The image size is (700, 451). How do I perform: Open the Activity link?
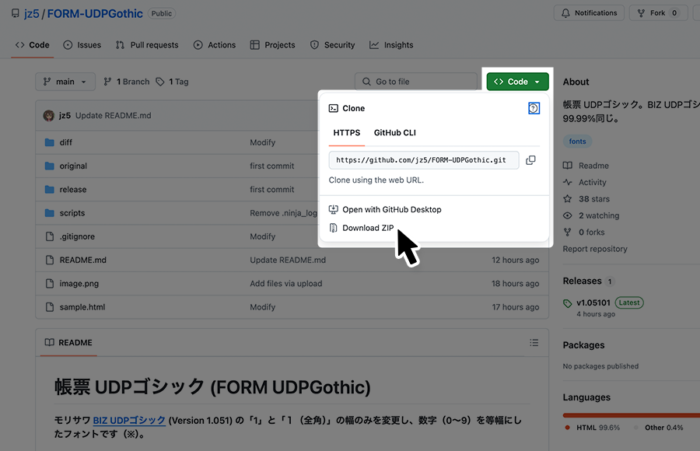pyautogui.click(x=592, y=182)
